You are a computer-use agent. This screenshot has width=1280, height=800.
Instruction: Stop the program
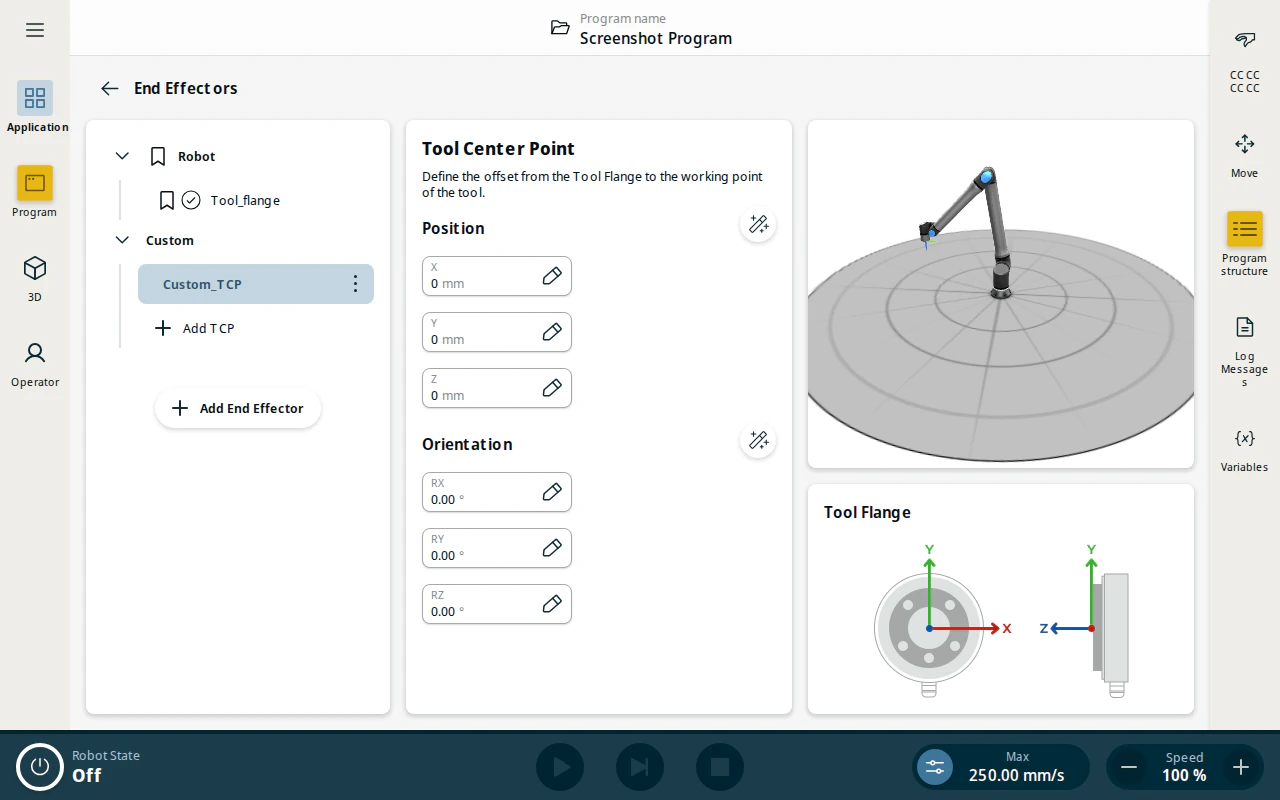720,767
